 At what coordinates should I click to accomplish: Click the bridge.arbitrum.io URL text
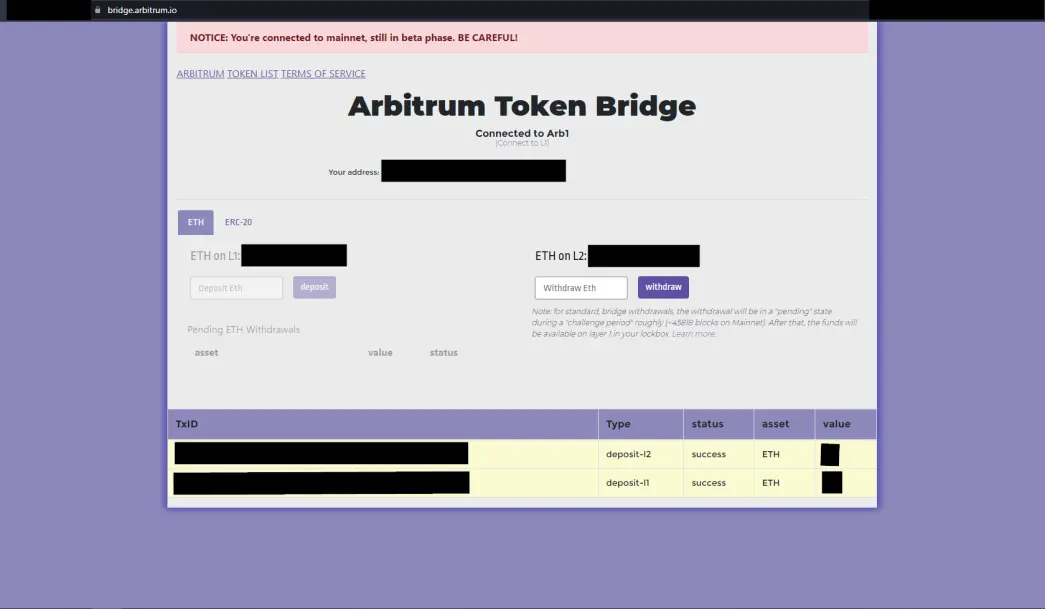142,10
